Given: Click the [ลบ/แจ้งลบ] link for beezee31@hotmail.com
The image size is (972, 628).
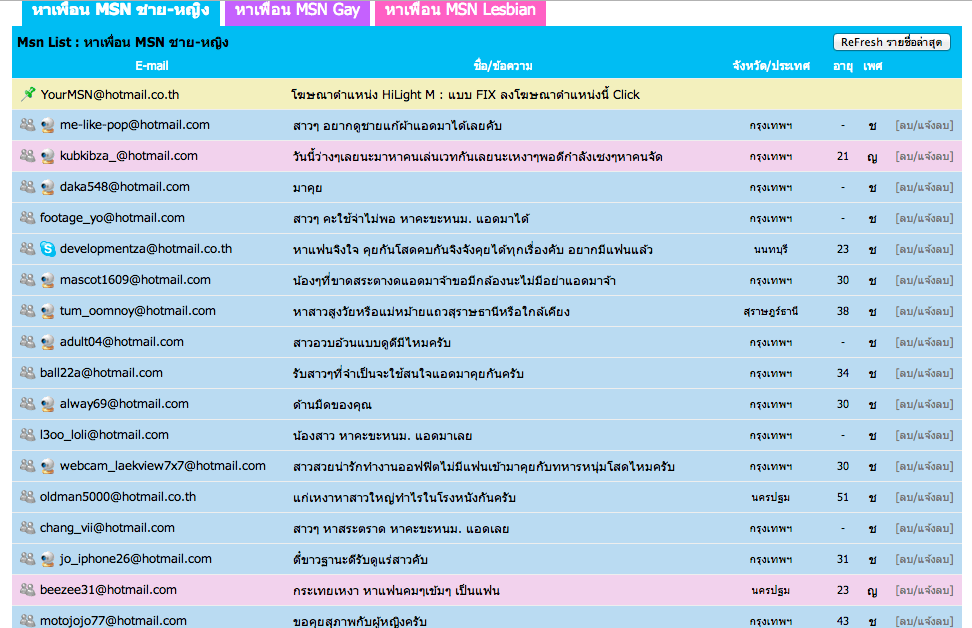Looking at the screenshot, I should pyautogui.click(x=924, y=590).
